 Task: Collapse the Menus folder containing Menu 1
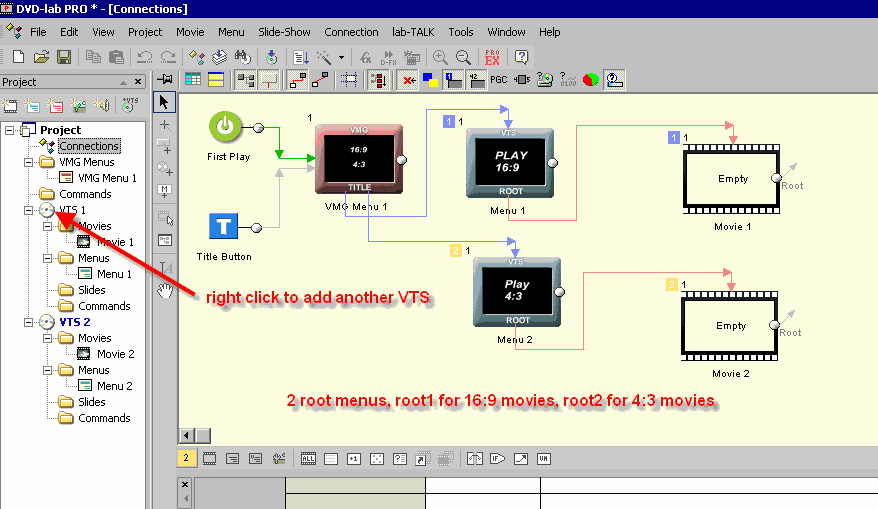click(48, 258)
